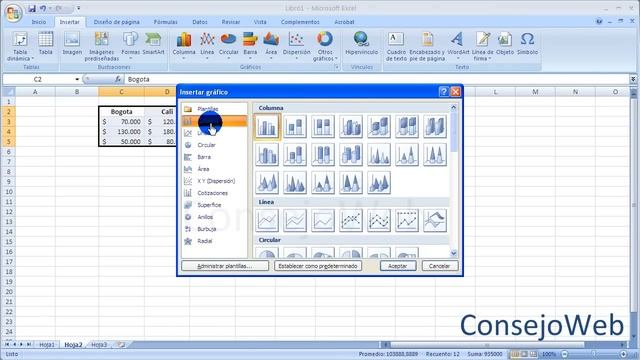
Task: Open Encabezado y pie de página
Action: tap(427, 47)
